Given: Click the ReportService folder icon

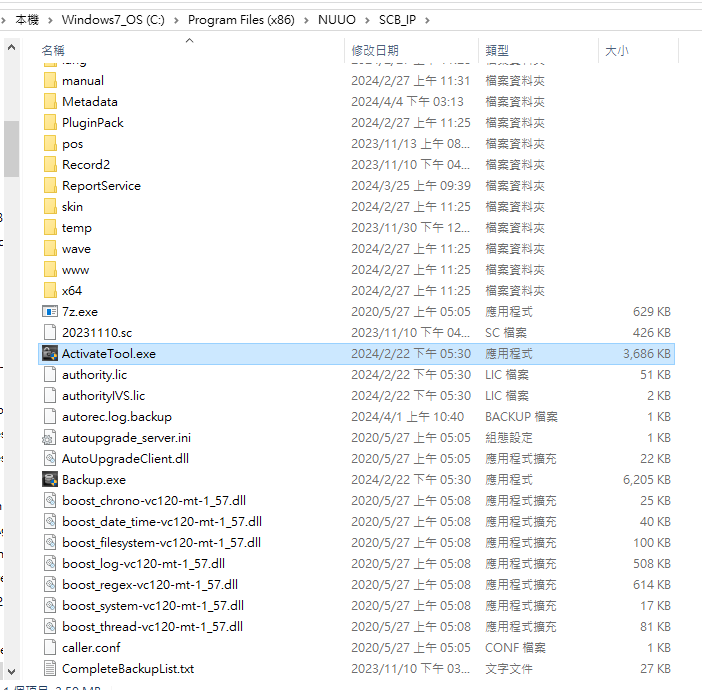Looking at the screenshot, I should coord(50,186).
